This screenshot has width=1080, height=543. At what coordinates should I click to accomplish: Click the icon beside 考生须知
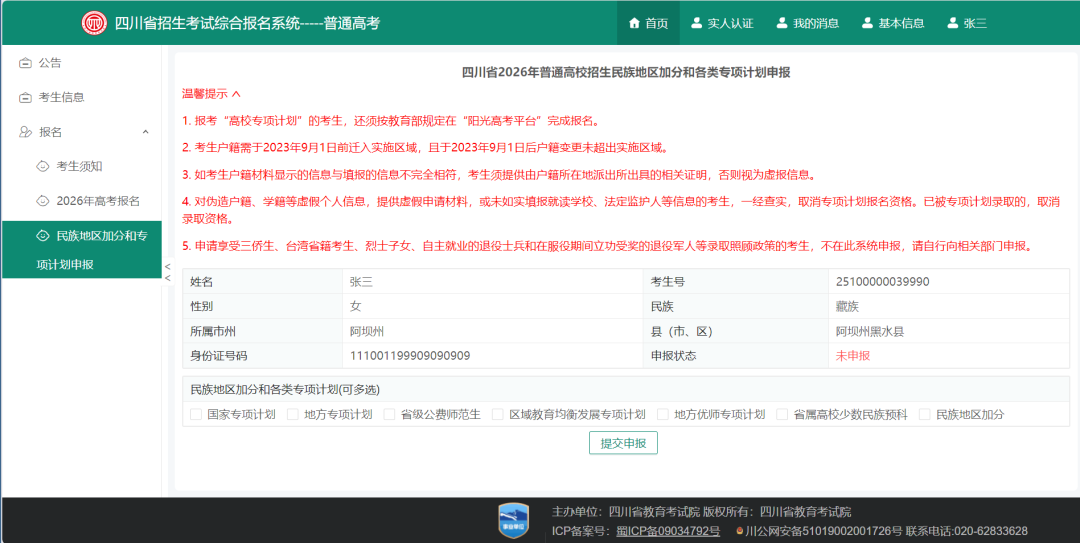pos(42,166)
